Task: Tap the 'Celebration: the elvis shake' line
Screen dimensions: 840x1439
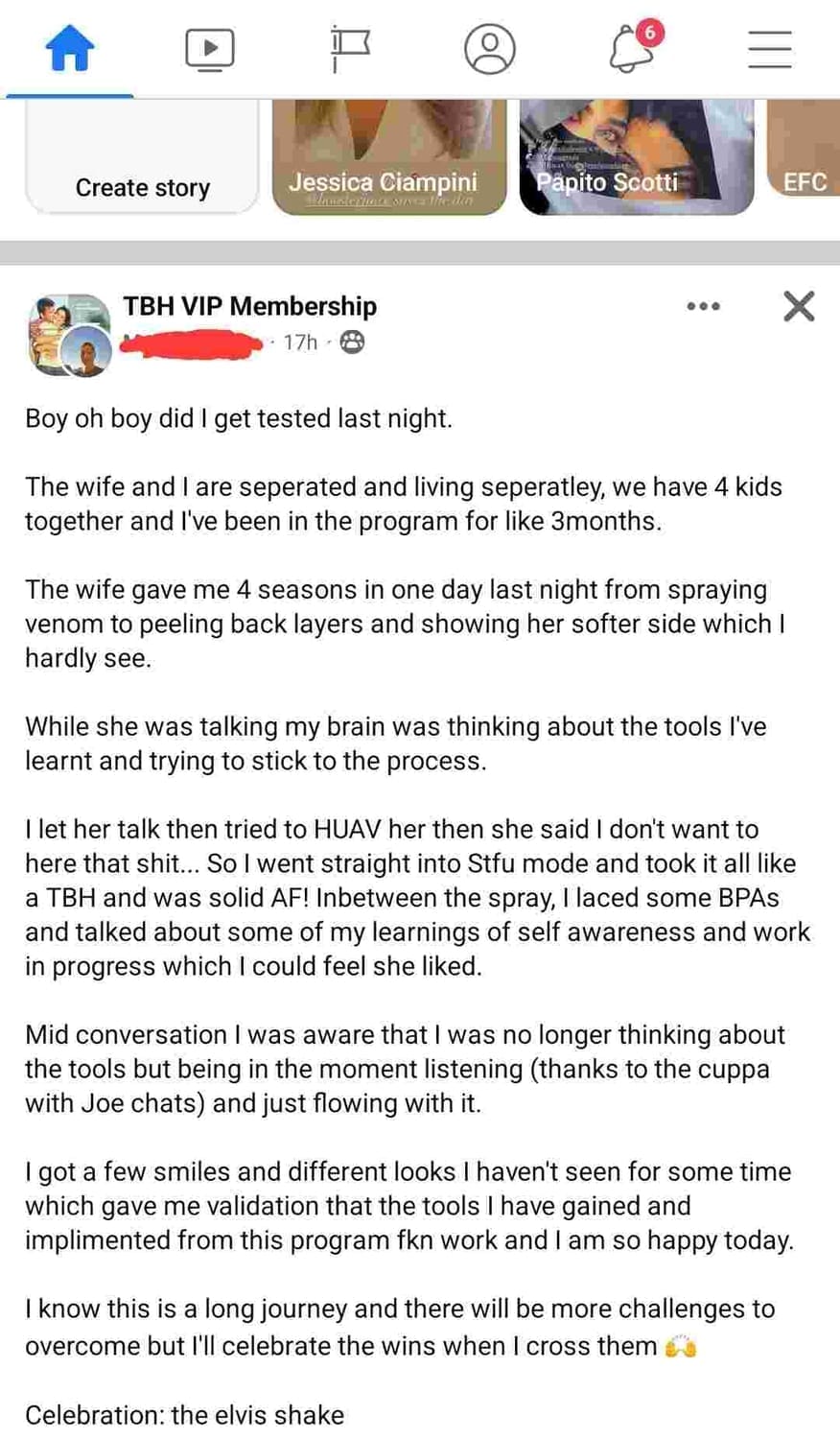Action: coord(184,1415)
